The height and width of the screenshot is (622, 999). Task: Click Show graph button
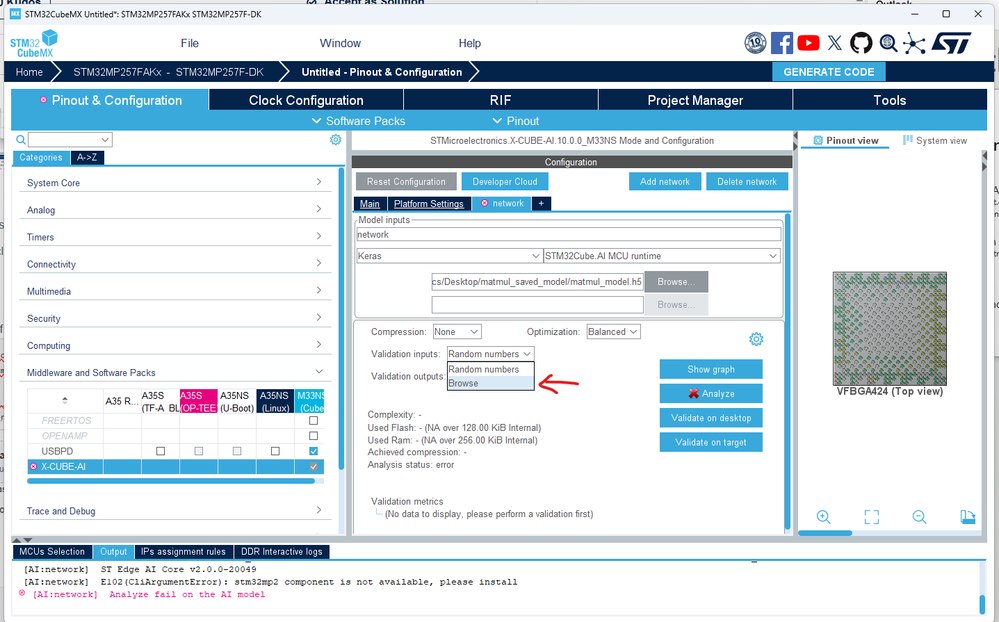(711, 370)
